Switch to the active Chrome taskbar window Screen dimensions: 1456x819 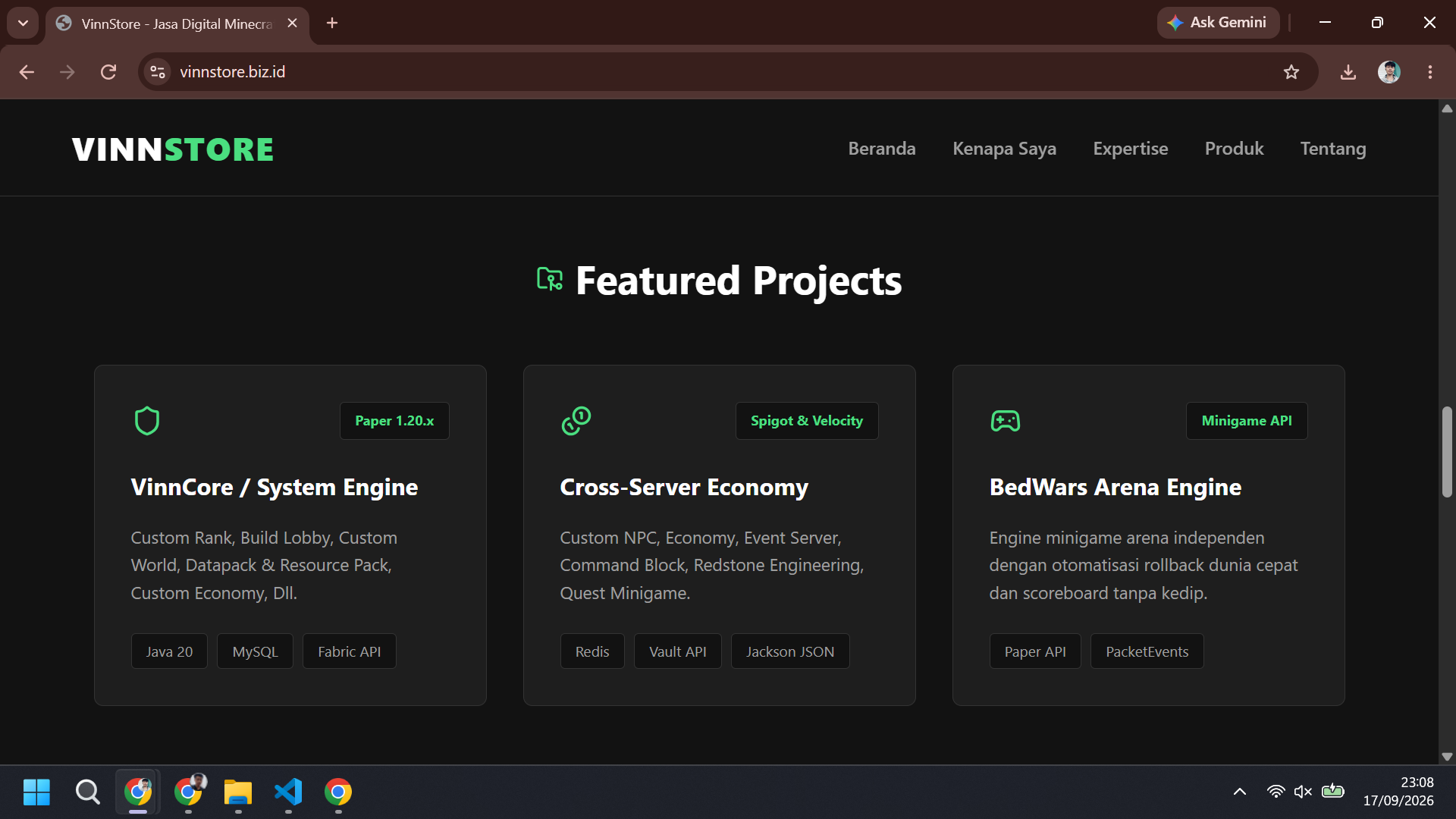click(138, 792)
